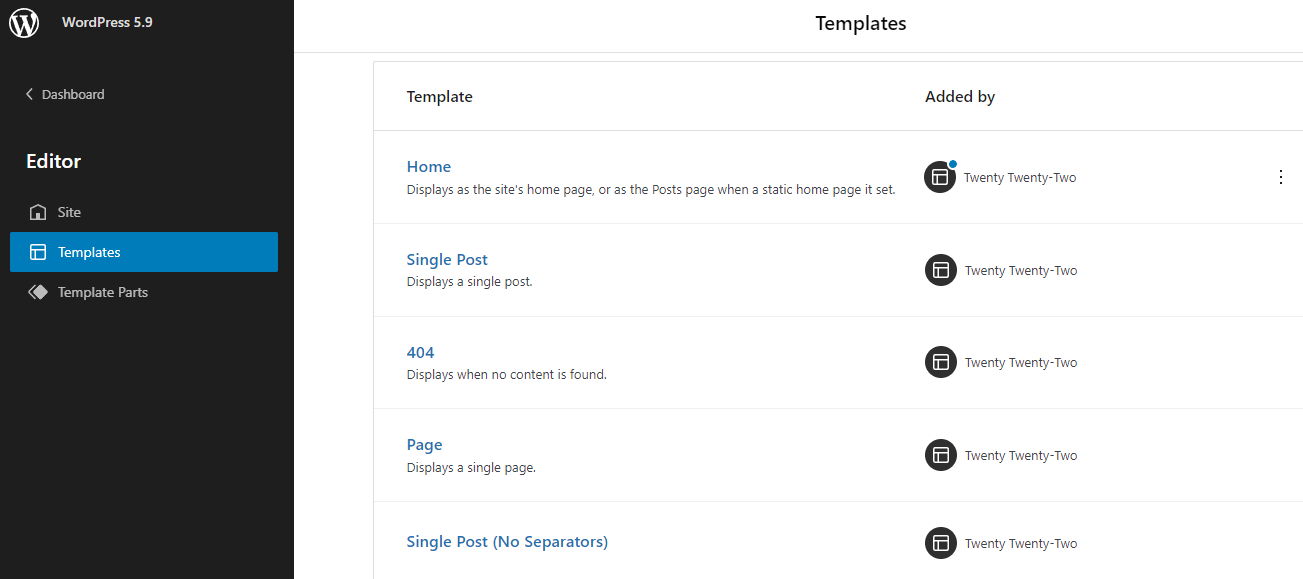The width and height of the screenshot is (1303, 579).
Task: Open the Single Post template link
Action: [x=447, y=260]
